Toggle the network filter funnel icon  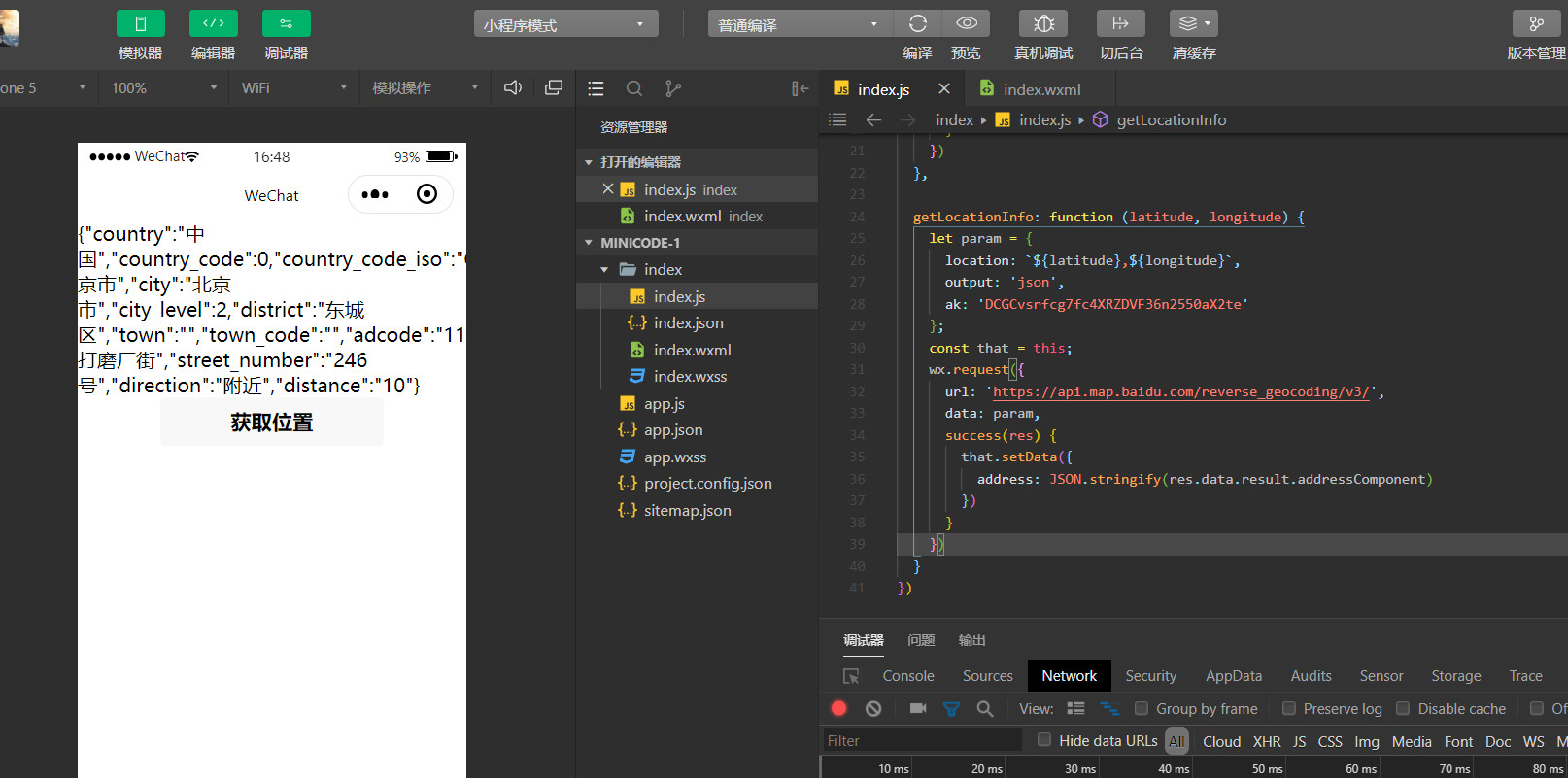pos(952,709)
